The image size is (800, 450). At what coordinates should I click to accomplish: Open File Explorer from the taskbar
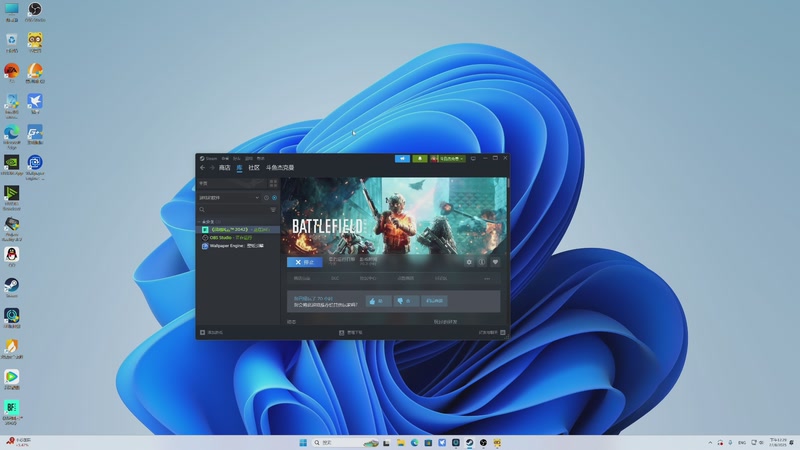(401, 442)
